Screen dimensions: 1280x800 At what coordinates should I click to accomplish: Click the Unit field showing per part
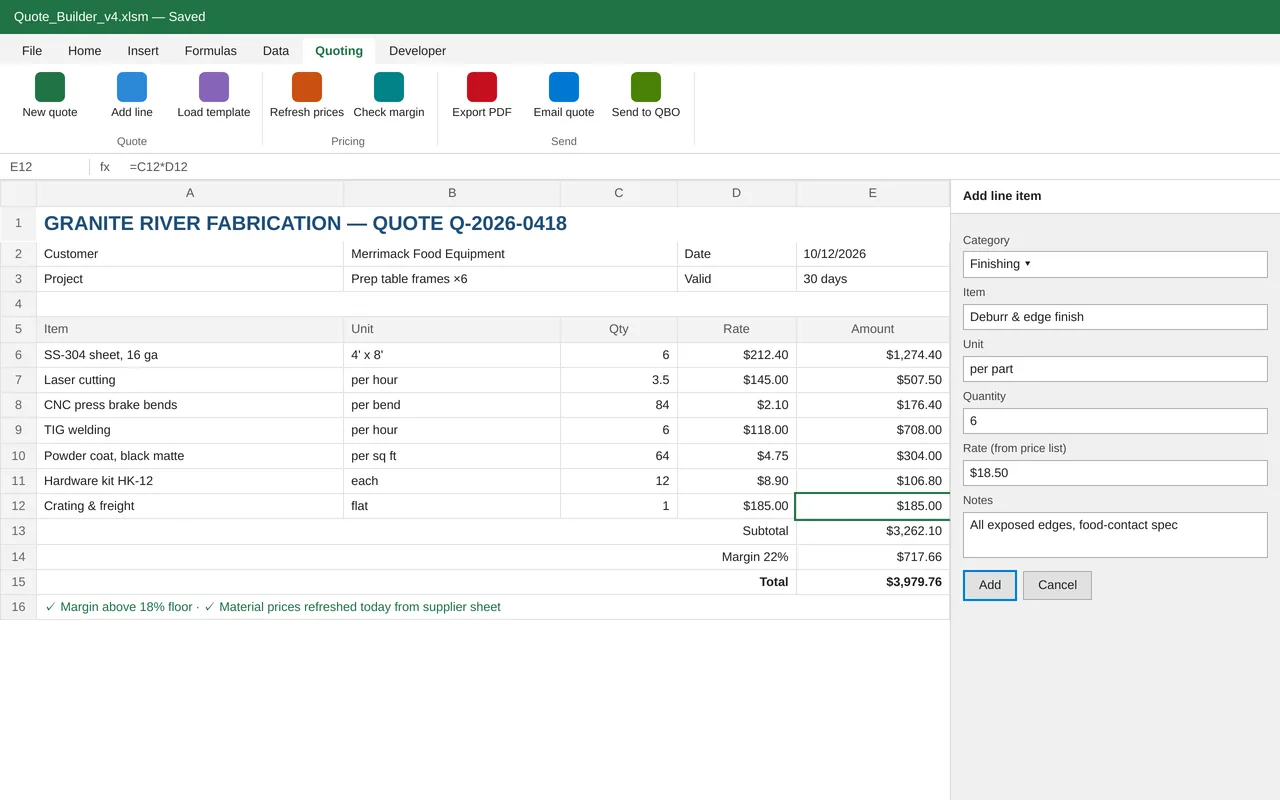pyautogui.click(x=1115, y=369)
